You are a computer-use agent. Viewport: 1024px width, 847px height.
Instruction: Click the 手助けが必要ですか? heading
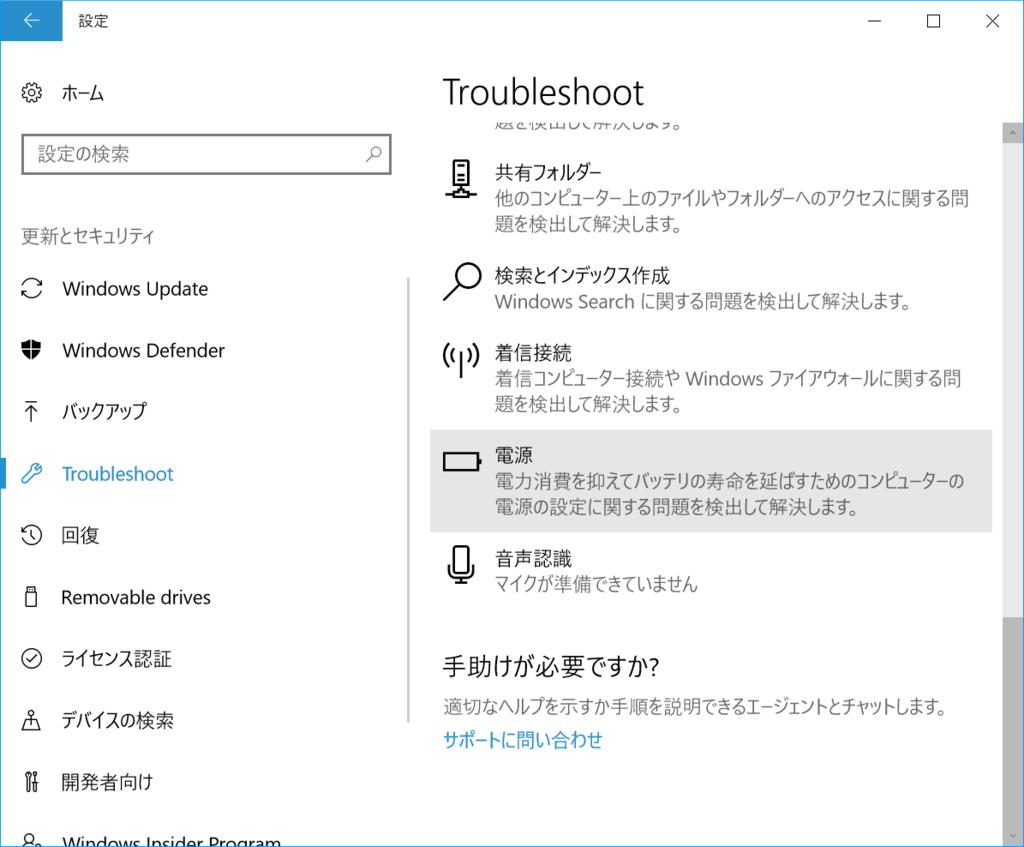click(551, 666)
